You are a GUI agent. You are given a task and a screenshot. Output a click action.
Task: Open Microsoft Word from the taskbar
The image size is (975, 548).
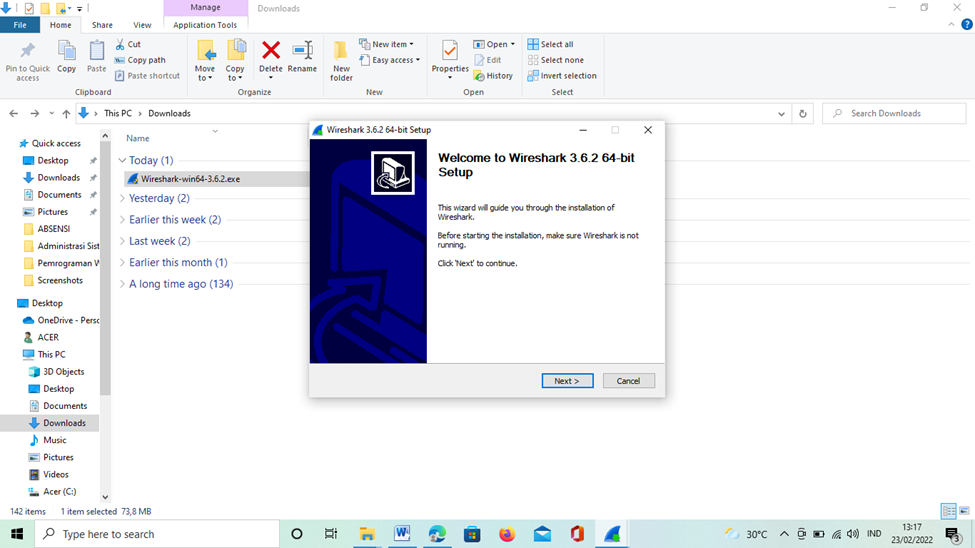tap(402, 534)
